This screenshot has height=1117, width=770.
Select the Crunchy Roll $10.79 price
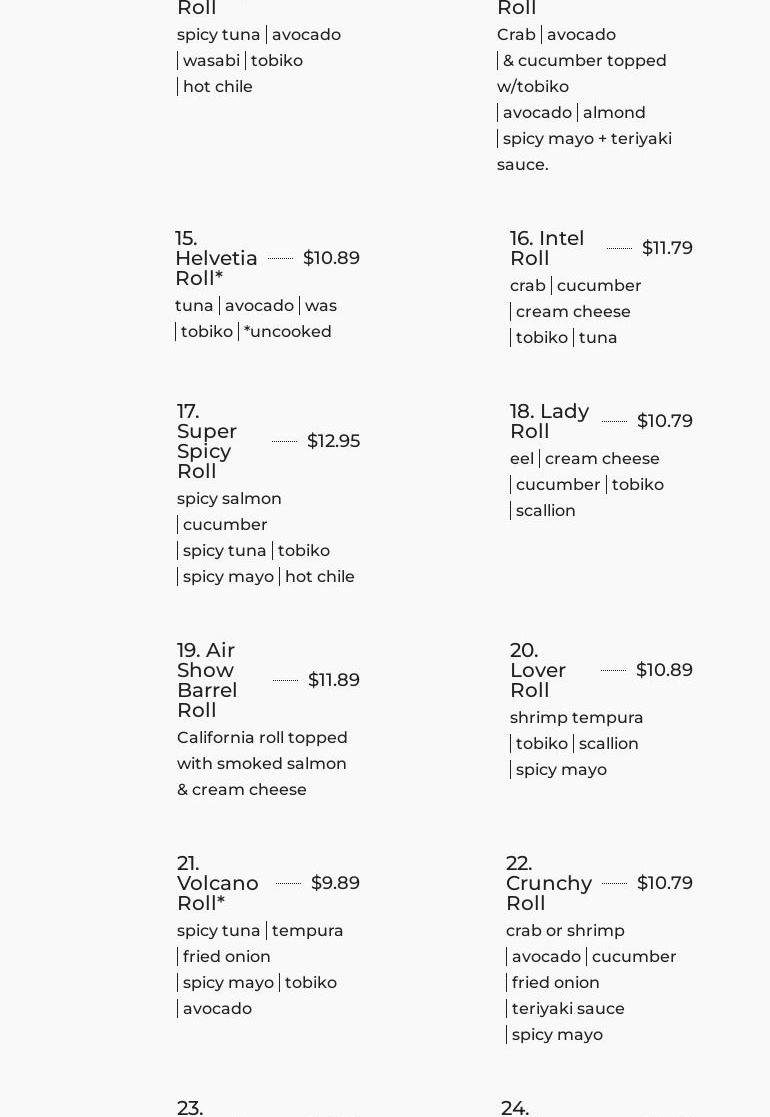pos(664,883)
